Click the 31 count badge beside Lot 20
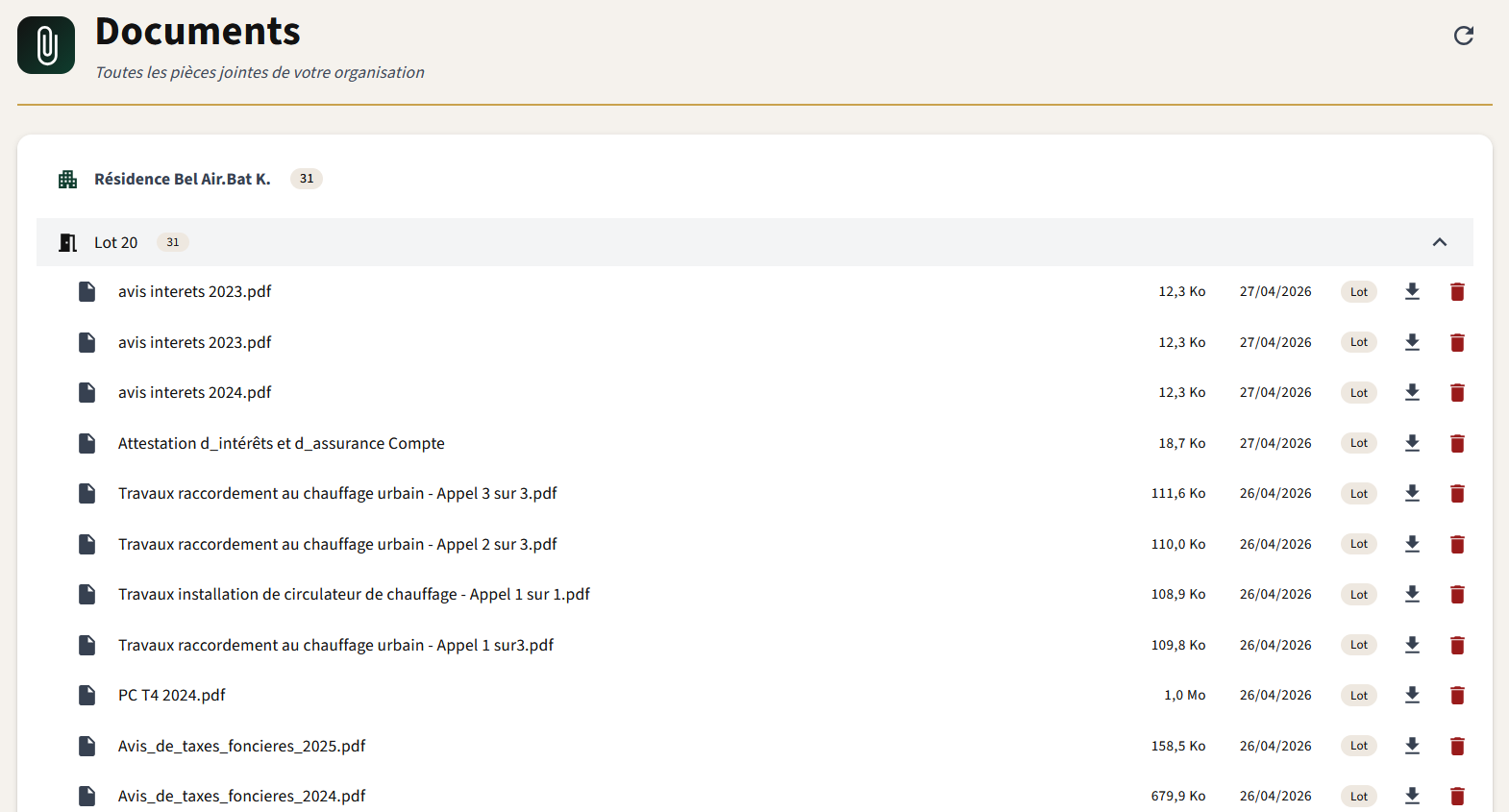Image resolution: width=1509 pixels, height=812 pixels. 173,242
